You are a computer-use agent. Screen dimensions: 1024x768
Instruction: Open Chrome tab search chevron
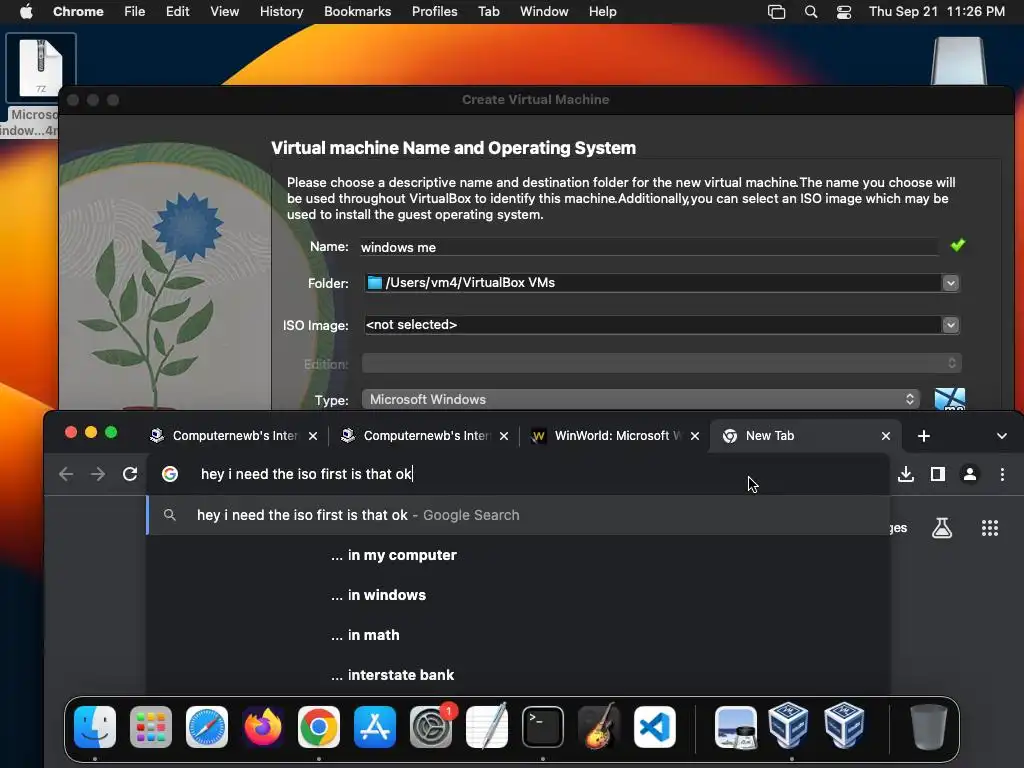(1002, 436)
